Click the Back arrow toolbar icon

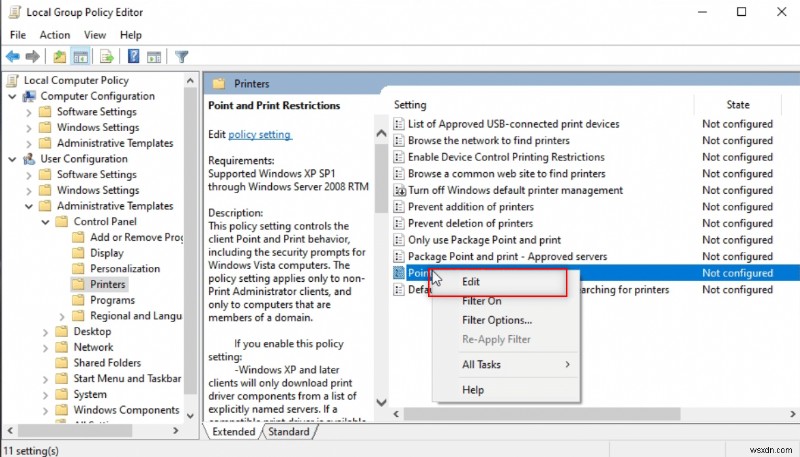pos(13,57)
